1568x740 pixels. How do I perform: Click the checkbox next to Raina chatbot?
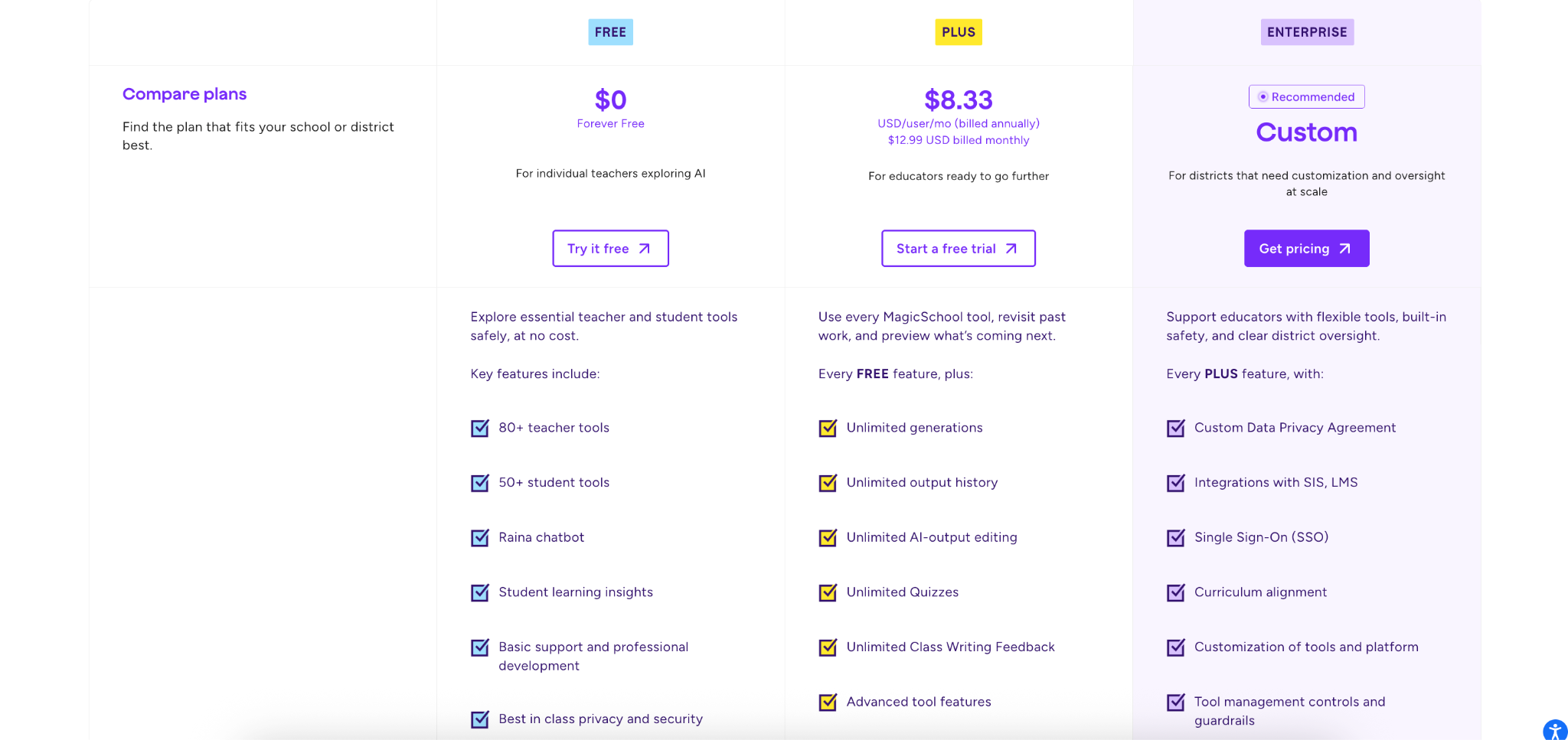coord(479,538)
